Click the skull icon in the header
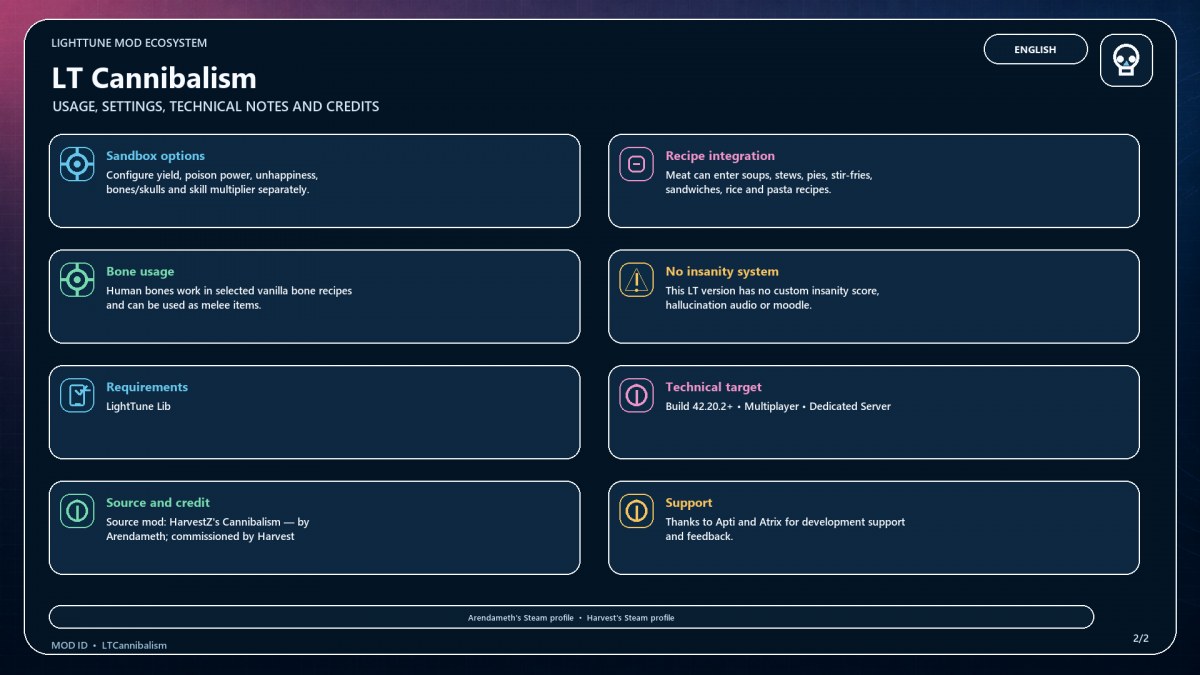Screen dimensions: 1200x675 click(x=1126, y=61)
